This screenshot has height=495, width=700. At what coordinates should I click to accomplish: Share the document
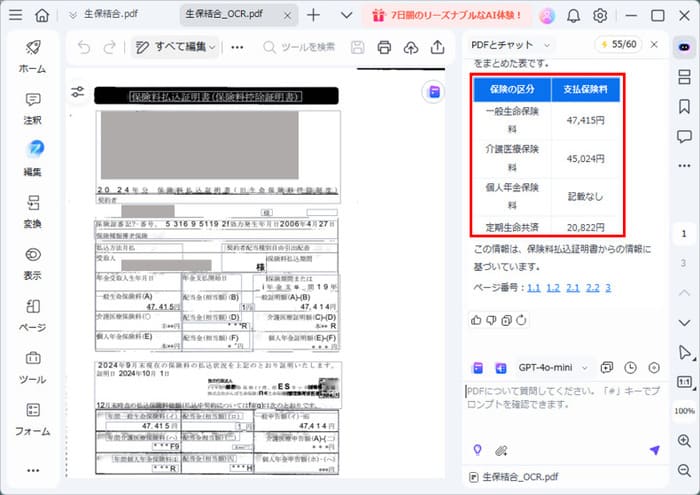click(438, 47)
